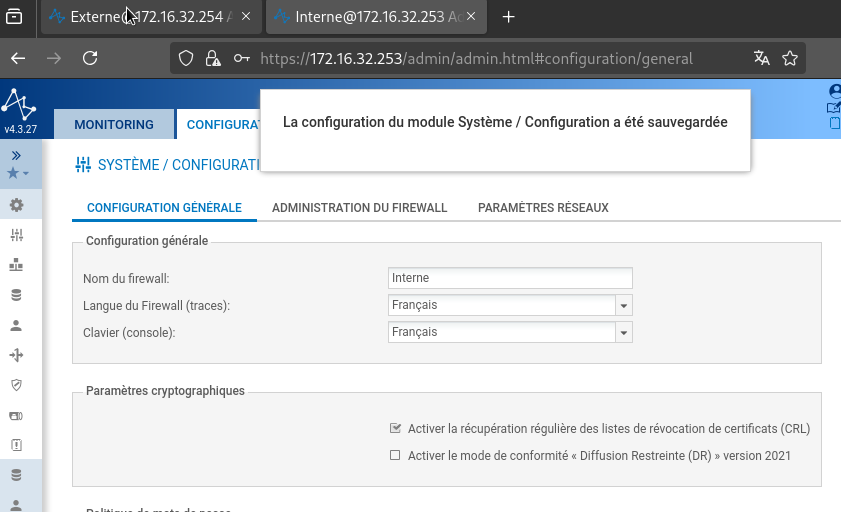Open the Clavier (console) dropdown arrow
841x512 pixels.
pos(623,332)
